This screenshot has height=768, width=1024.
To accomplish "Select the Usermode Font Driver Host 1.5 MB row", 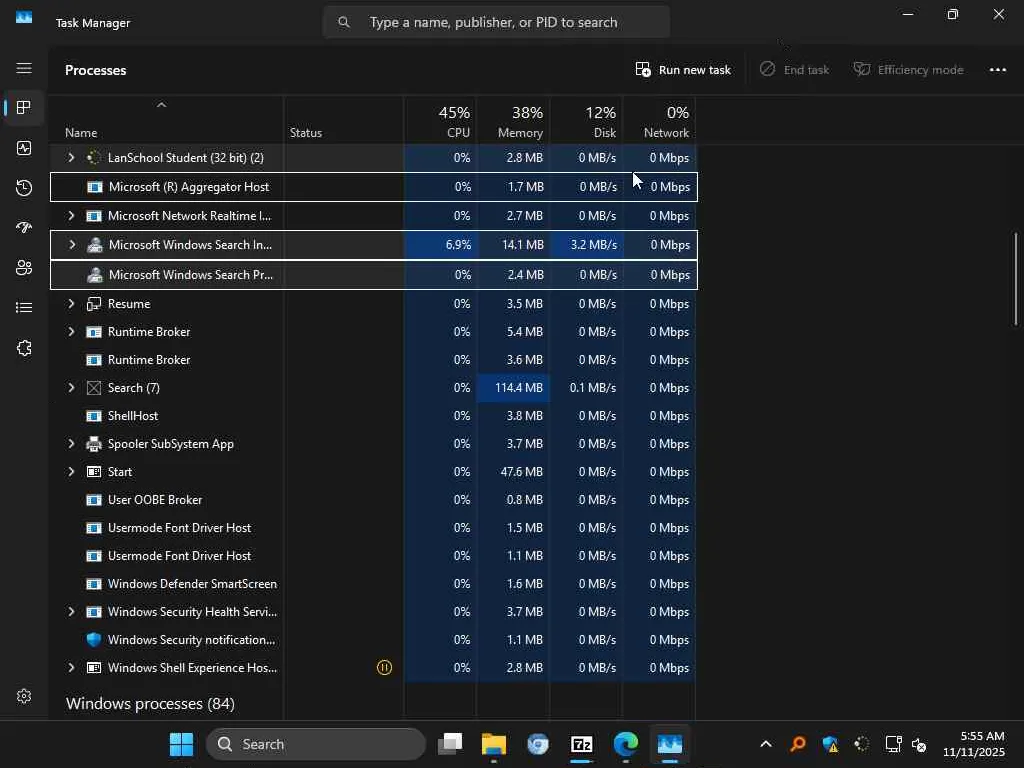I will [372, 528].
